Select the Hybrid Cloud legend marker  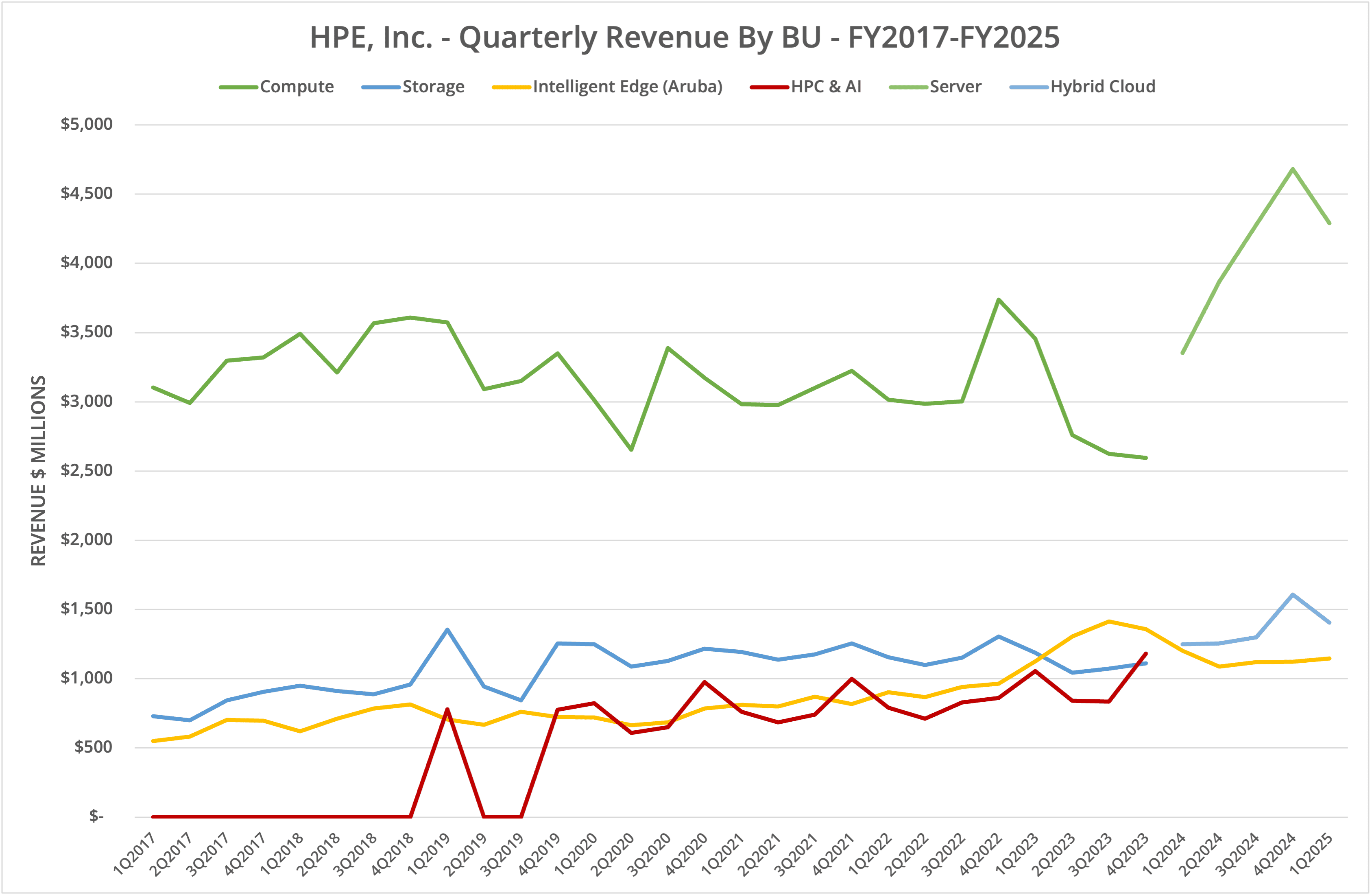1029,87
